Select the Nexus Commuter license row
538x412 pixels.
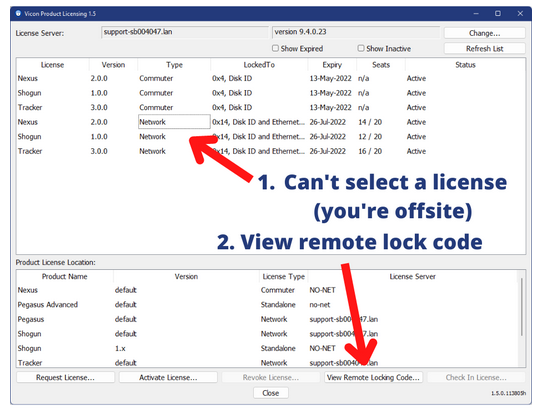coord(271,78)
